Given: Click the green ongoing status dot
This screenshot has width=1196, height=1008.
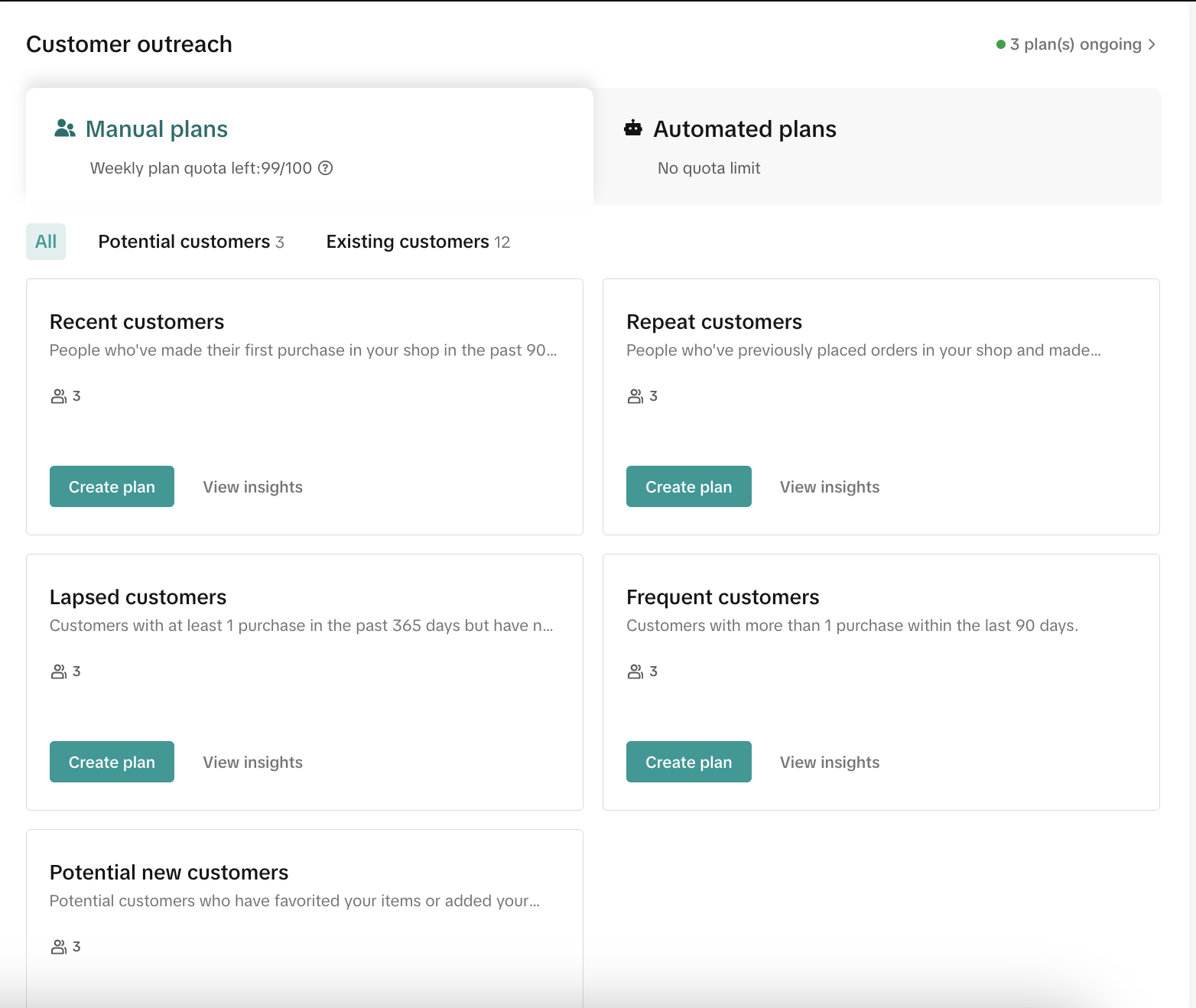Looking at the screenshot, I should [x=1001, y=44].
